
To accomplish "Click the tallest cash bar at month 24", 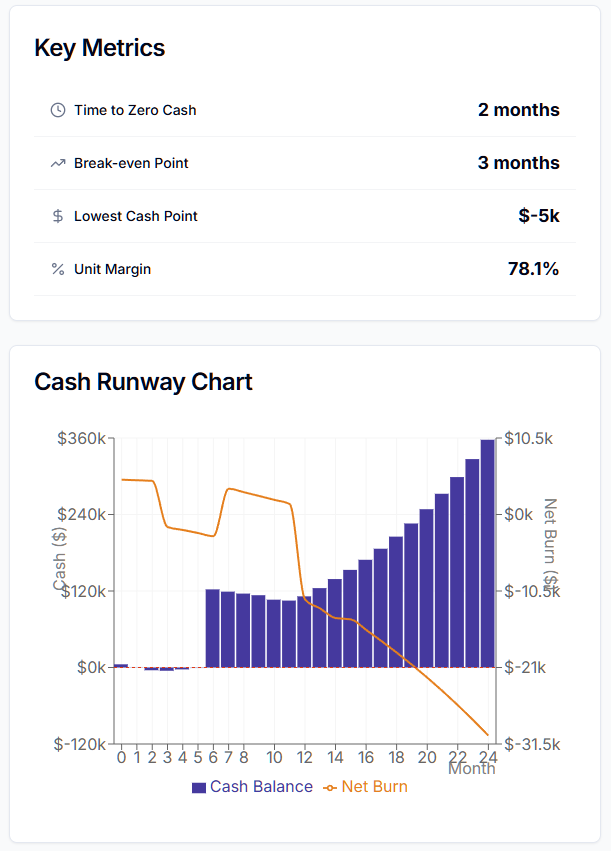I will 487,552.
